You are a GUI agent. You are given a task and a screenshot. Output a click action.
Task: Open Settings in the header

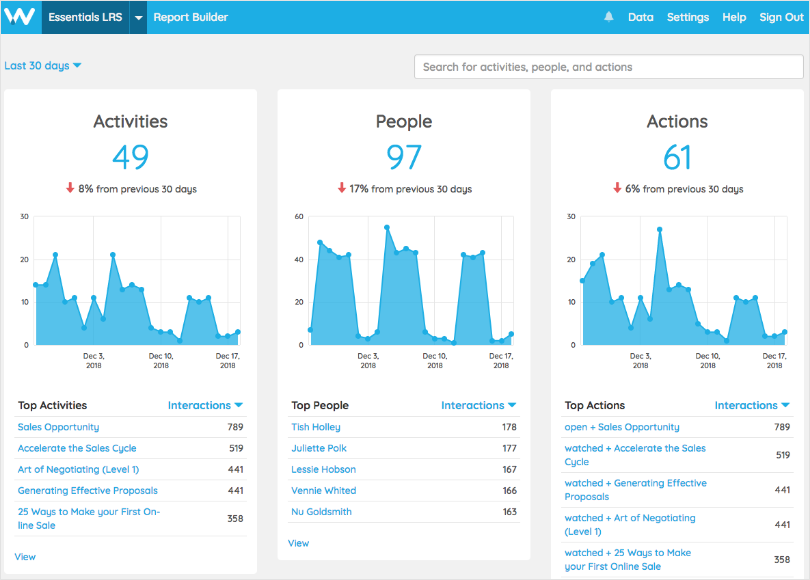[x=688, y=17]
